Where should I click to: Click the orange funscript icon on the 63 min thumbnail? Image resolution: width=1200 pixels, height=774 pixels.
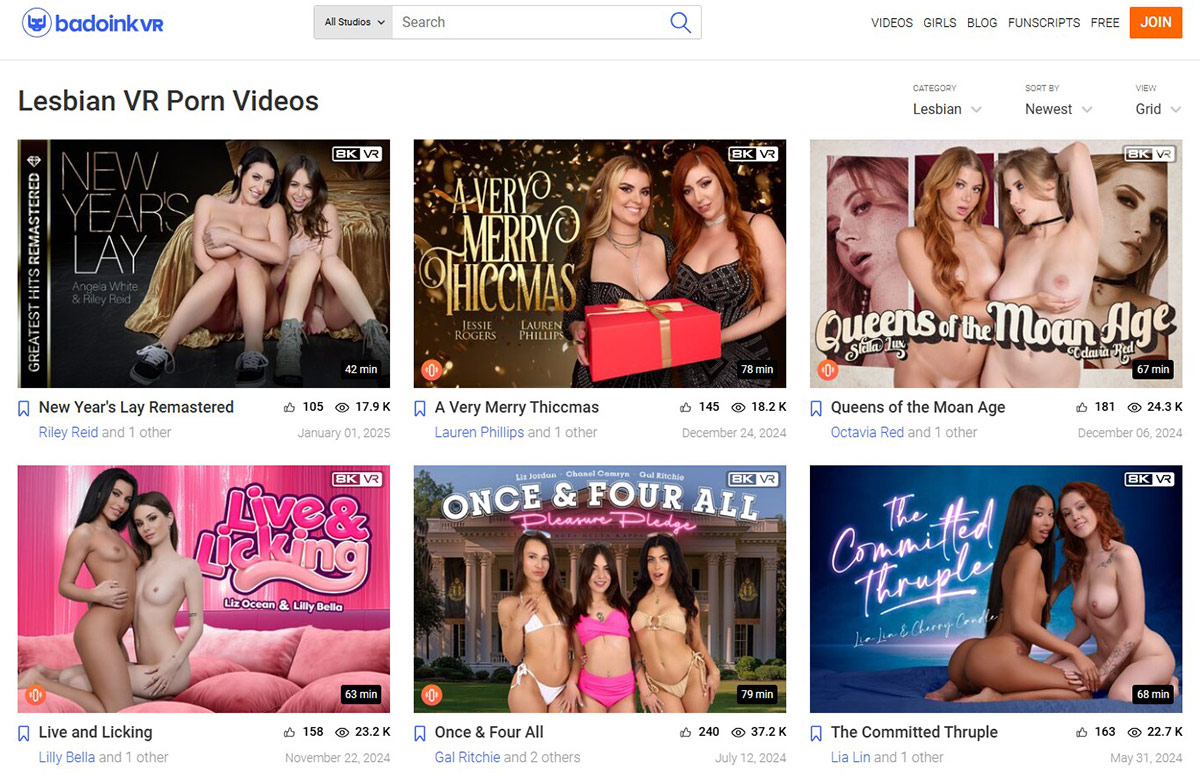tap(36, 694)
